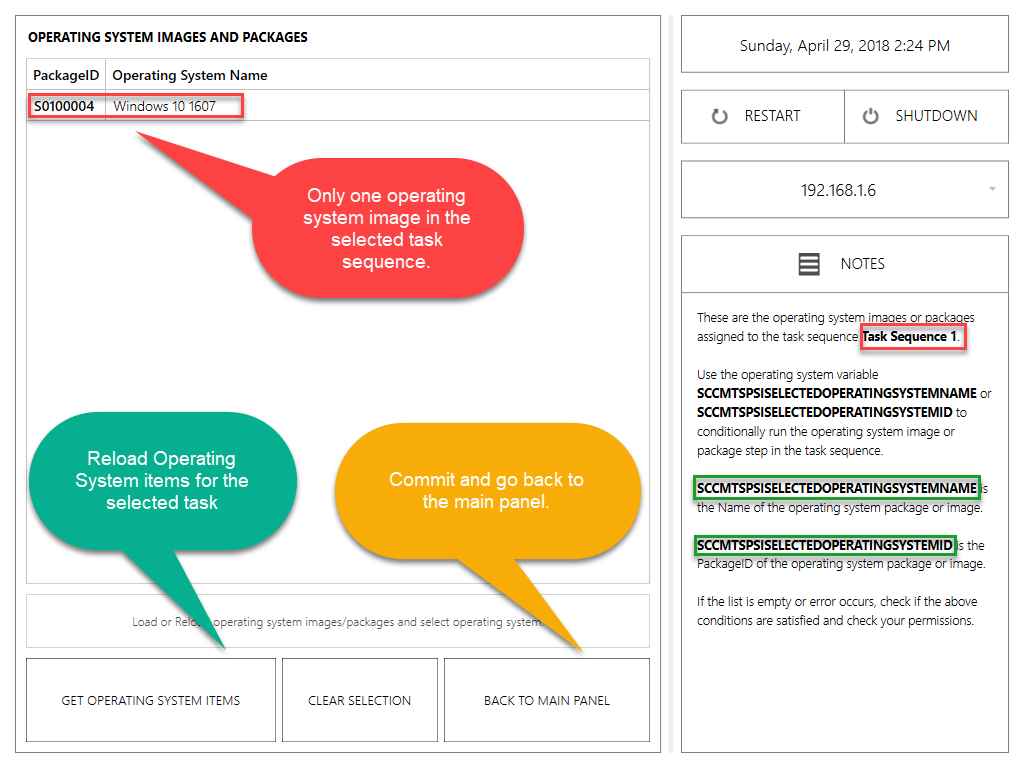Click the restart circular arrow icon

719,116
